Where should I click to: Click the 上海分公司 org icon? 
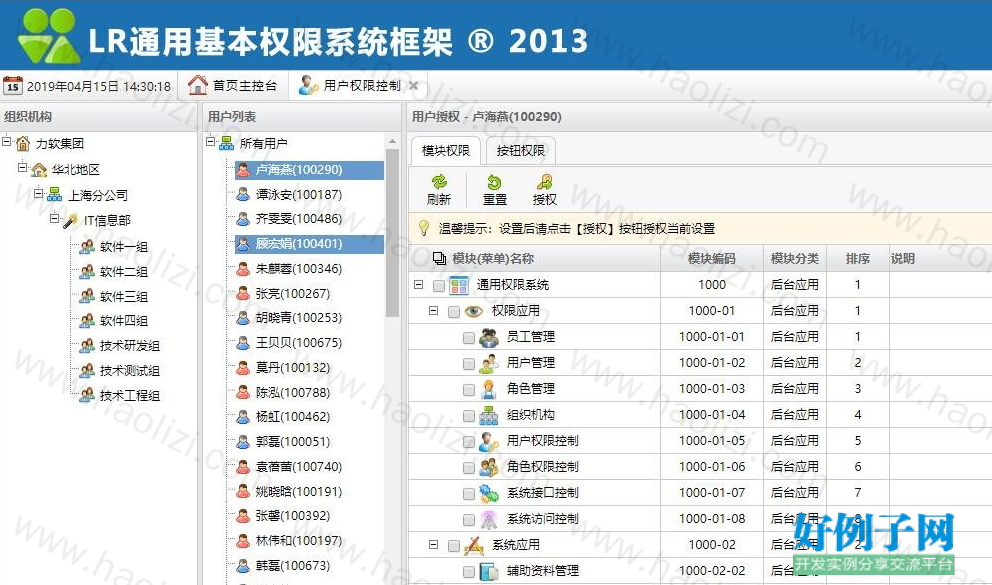click(x=55, y=195)
